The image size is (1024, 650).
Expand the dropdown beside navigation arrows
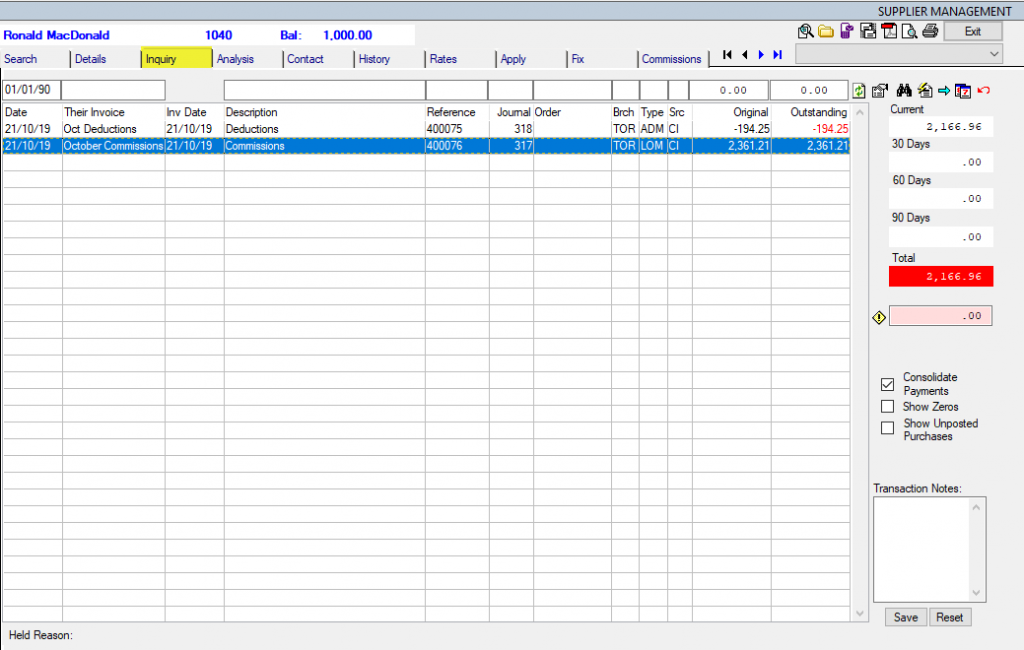(994, 54)
